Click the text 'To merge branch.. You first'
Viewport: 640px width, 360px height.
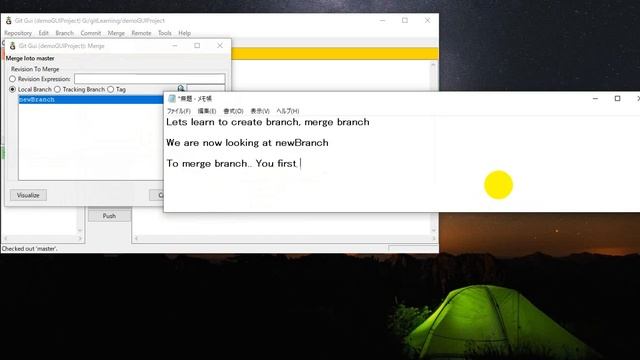click(x=231, y=164)
